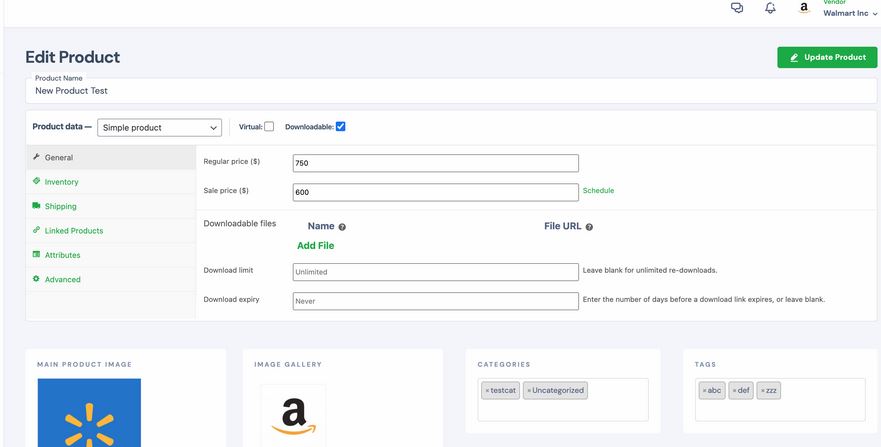Open the chat messages icon
This screenshot has width=881, height=447.
[737, 8]
